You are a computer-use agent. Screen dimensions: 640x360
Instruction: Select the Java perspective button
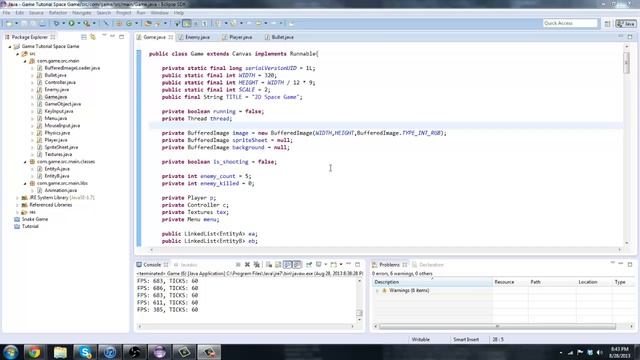pos(626,24)
